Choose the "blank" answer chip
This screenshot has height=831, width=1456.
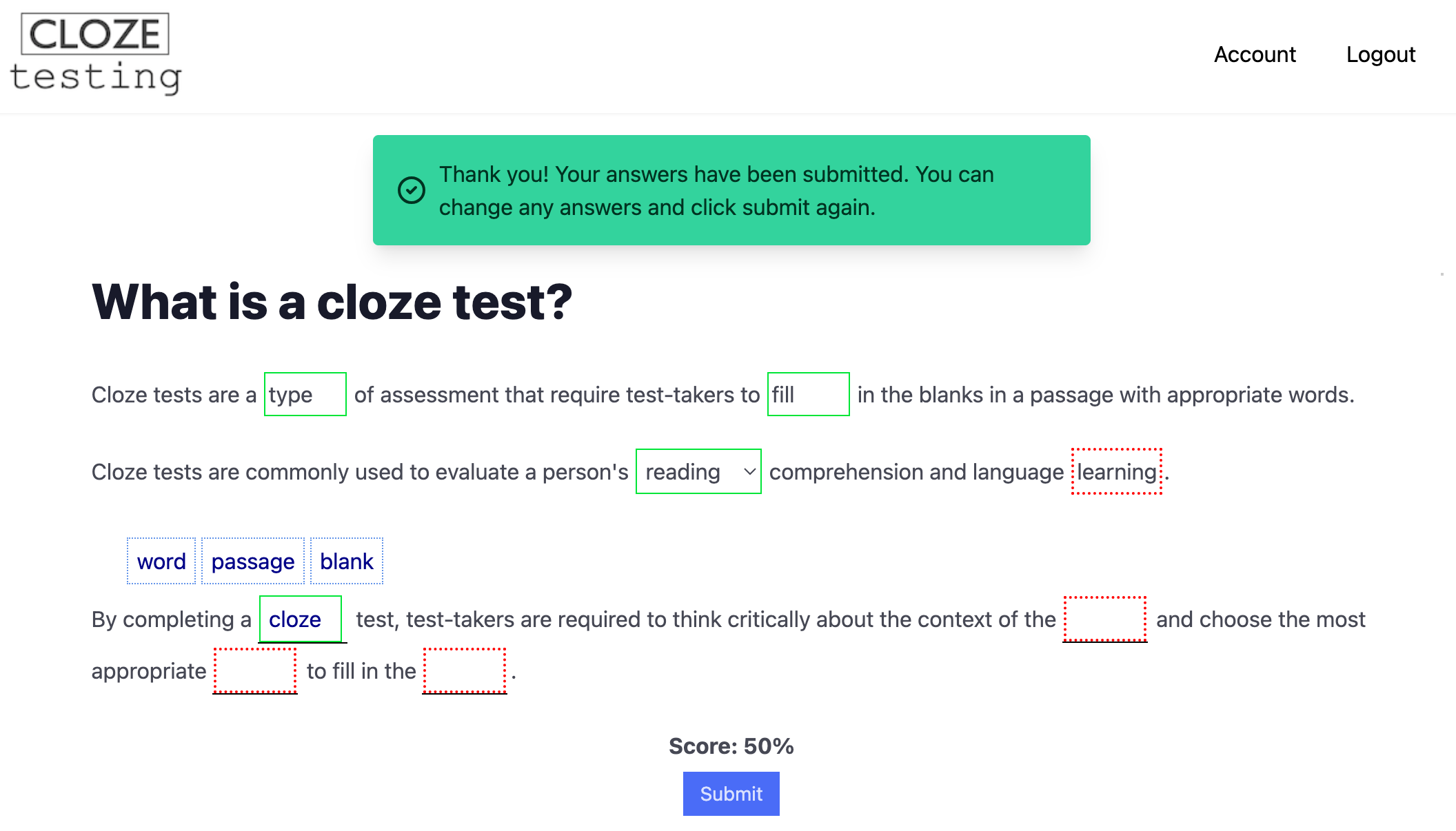346,562
